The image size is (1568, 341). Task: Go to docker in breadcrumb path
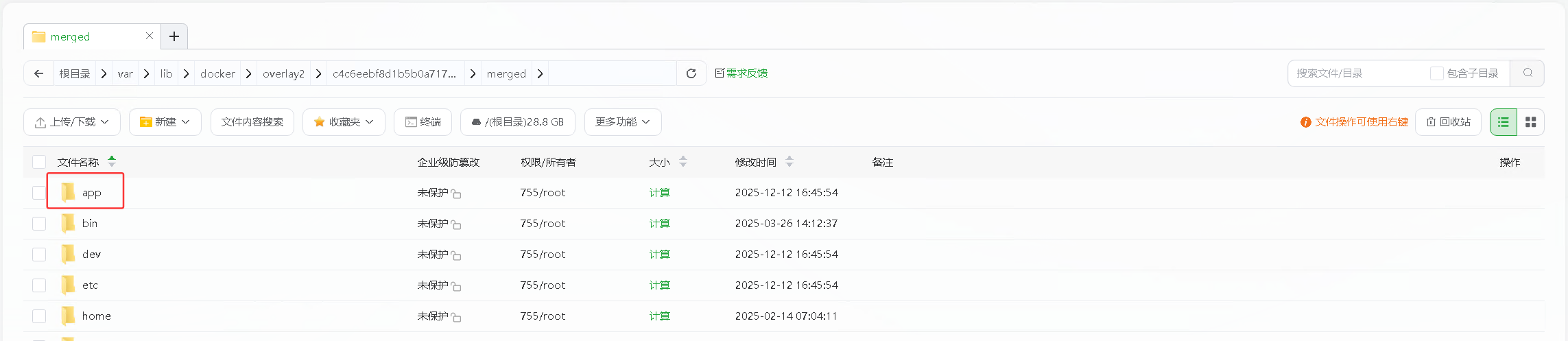point(217,73)
